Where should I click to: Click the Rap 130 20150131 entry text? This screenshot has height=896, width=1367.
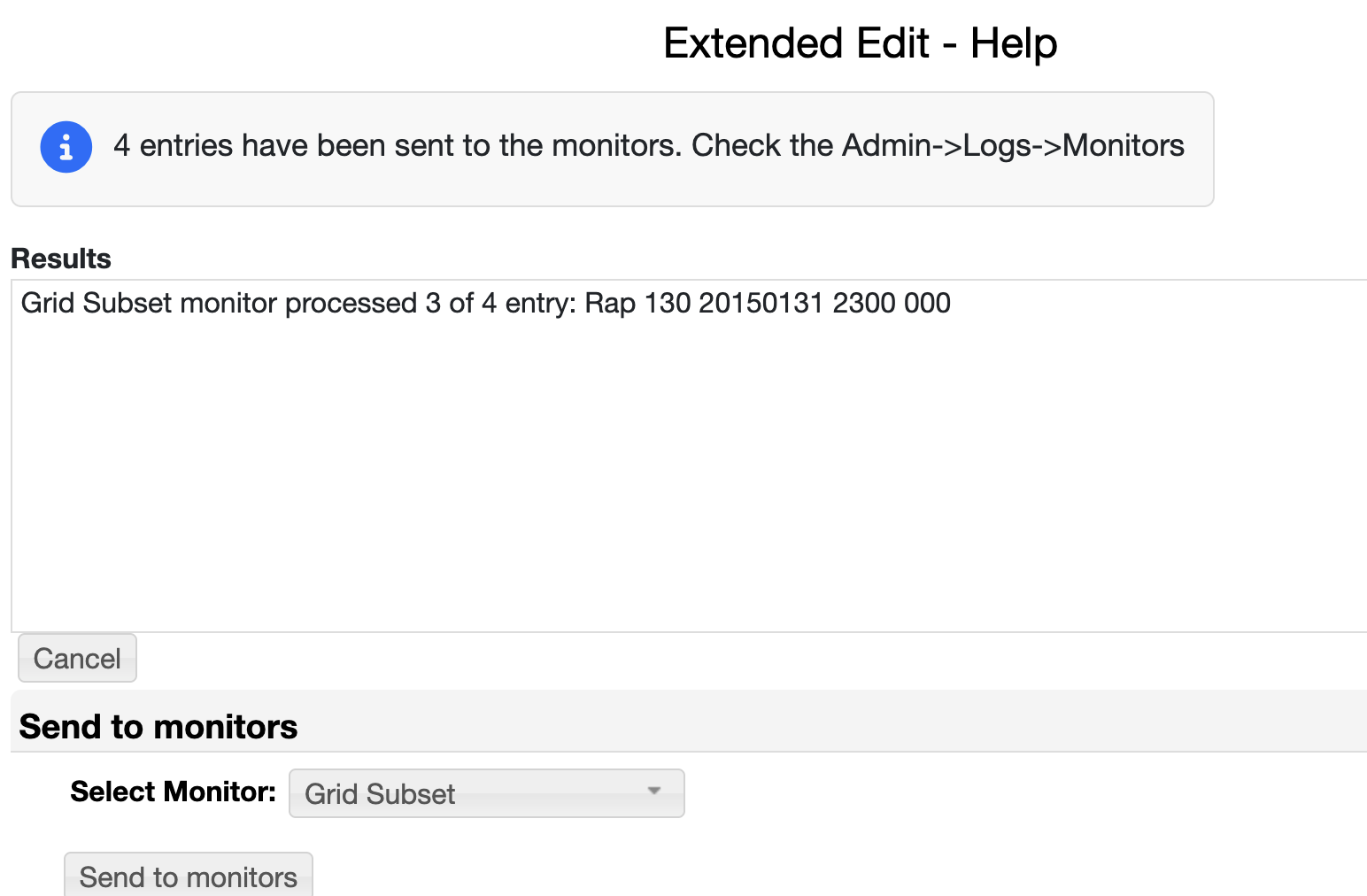(x=704, y=304)
